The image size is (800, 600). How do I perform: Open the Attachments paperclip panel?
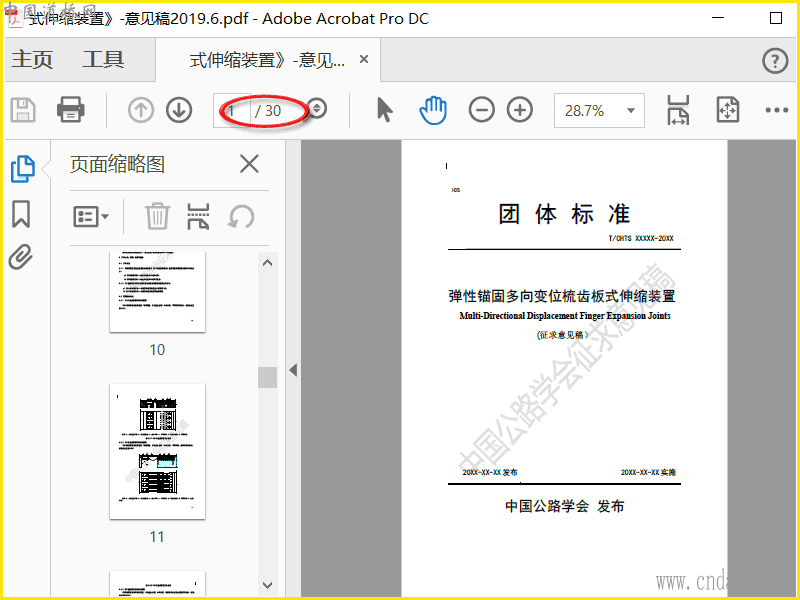pos(21,257)
